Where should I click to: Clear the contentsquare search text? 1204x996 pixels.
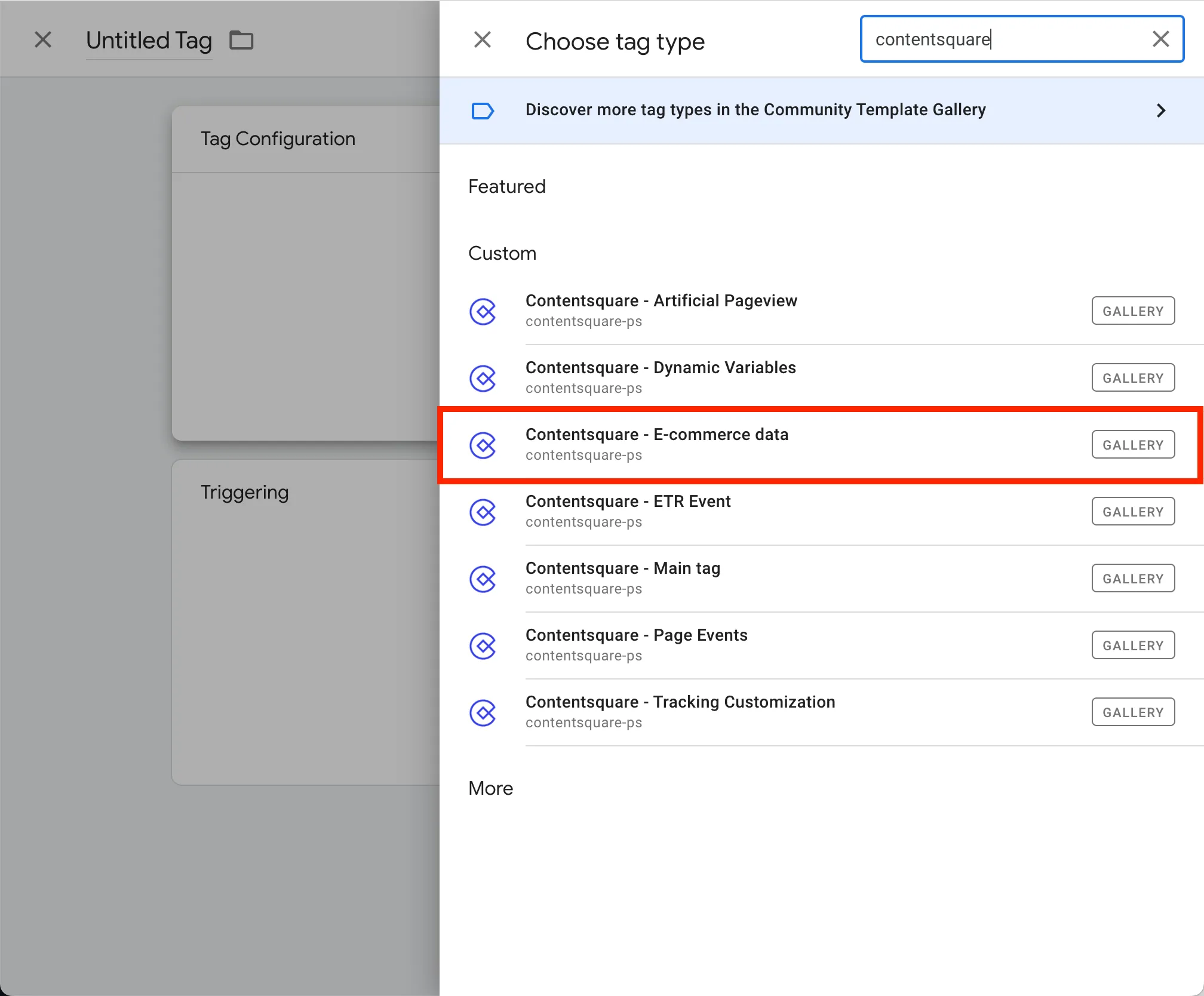1160,39
